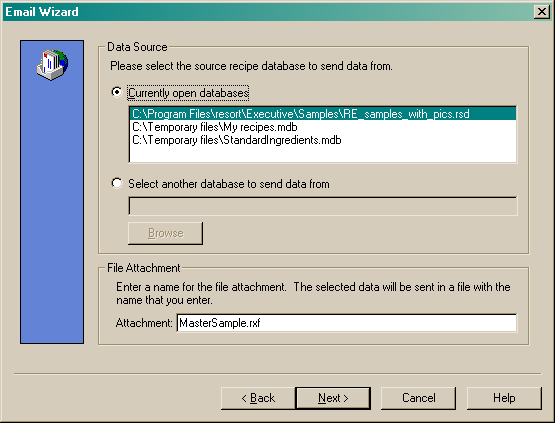Select RE_samples_with_pics.rsd in the database list

click(x=322, y=114)
